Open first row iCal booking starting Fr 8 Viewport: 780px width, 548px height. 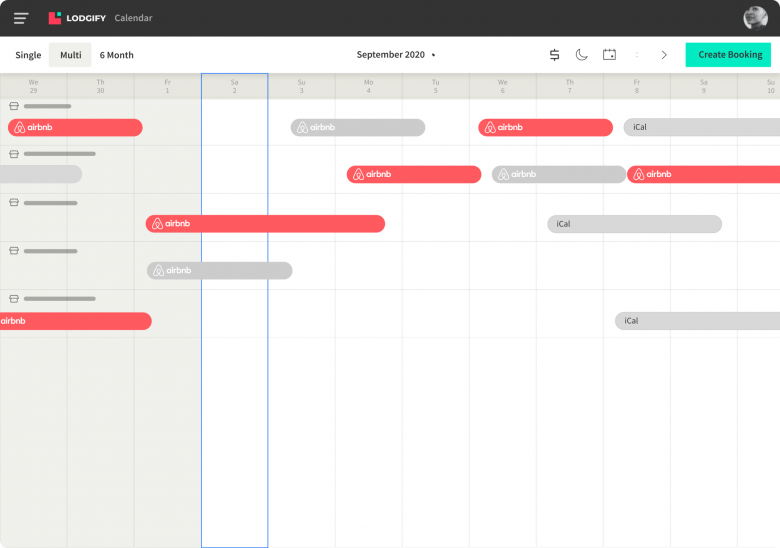click(x=701, y=127)
